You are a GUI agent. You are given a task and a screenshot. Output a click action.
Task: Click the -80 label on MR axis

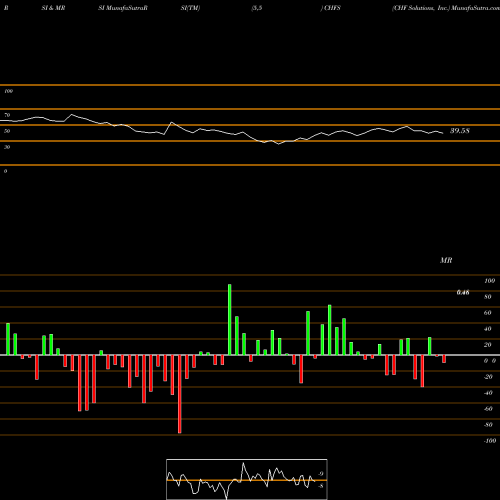[x=488, y=425]
